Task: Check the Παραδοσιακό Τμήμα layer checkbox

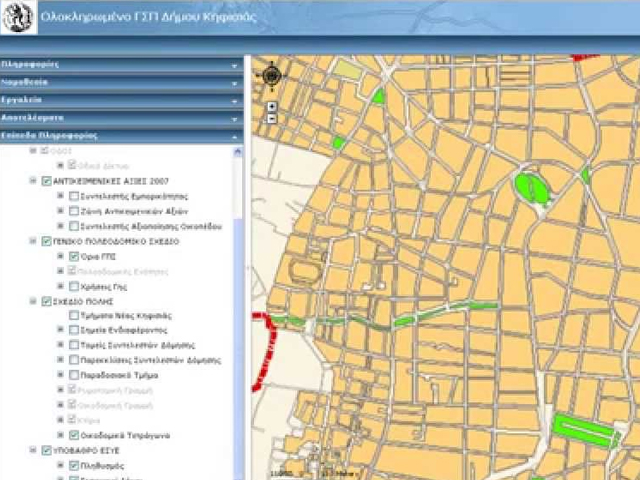Action: (x=75, y=375)
